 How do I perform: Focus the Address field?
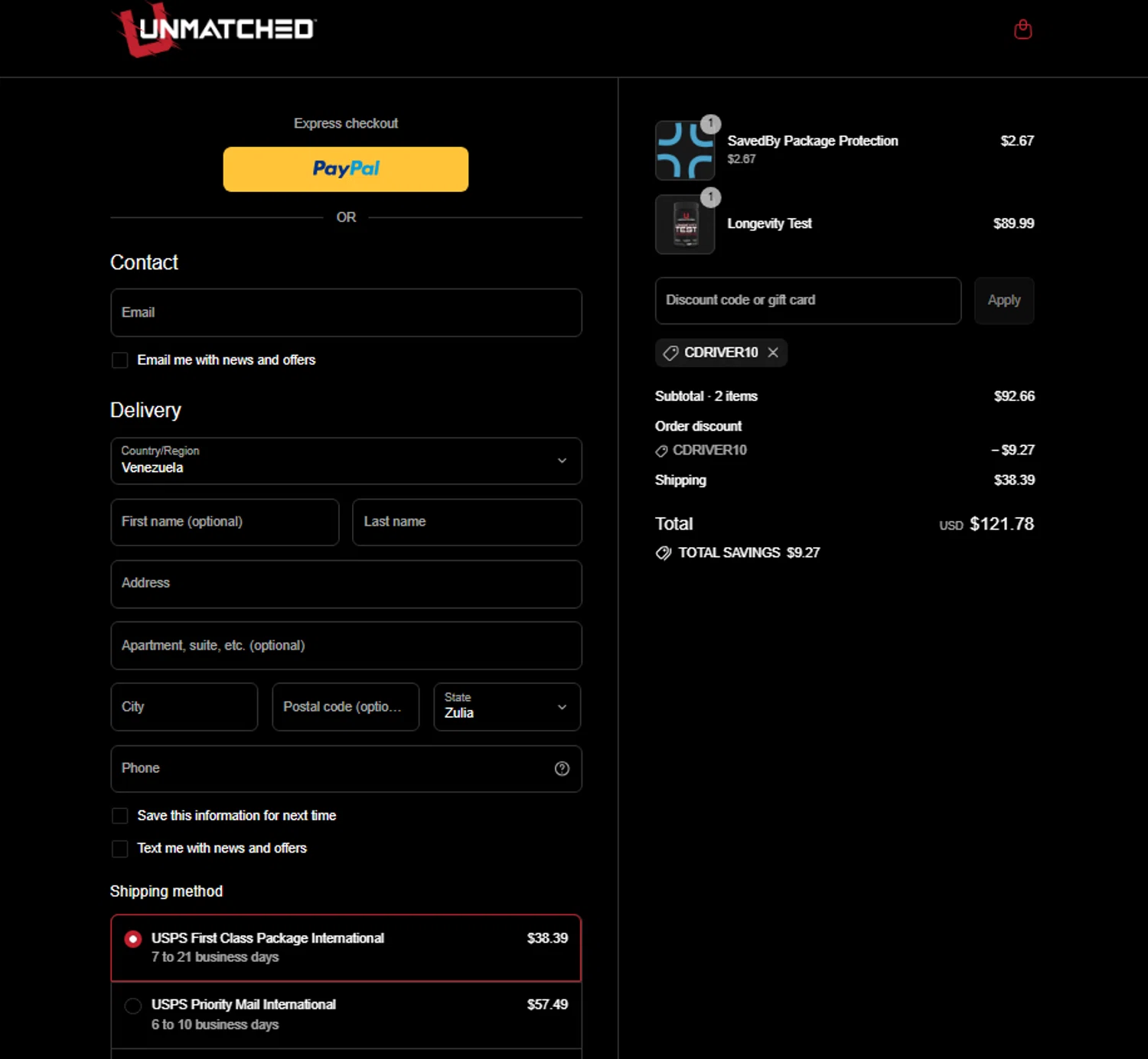click(346, 584)
